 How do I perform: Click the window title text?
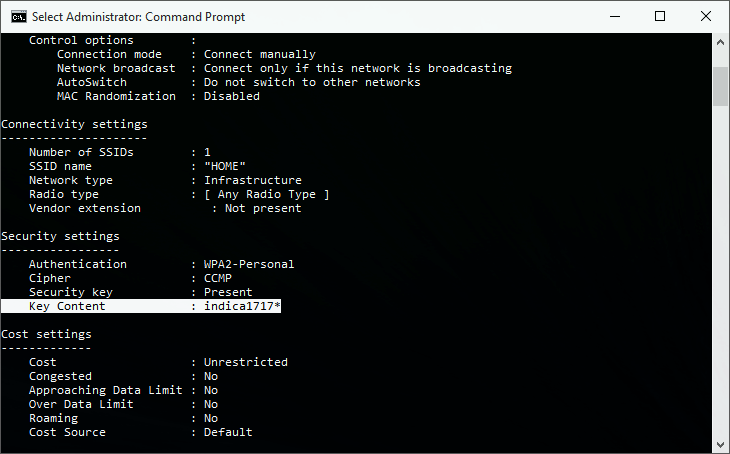click(x=138, y=17)
